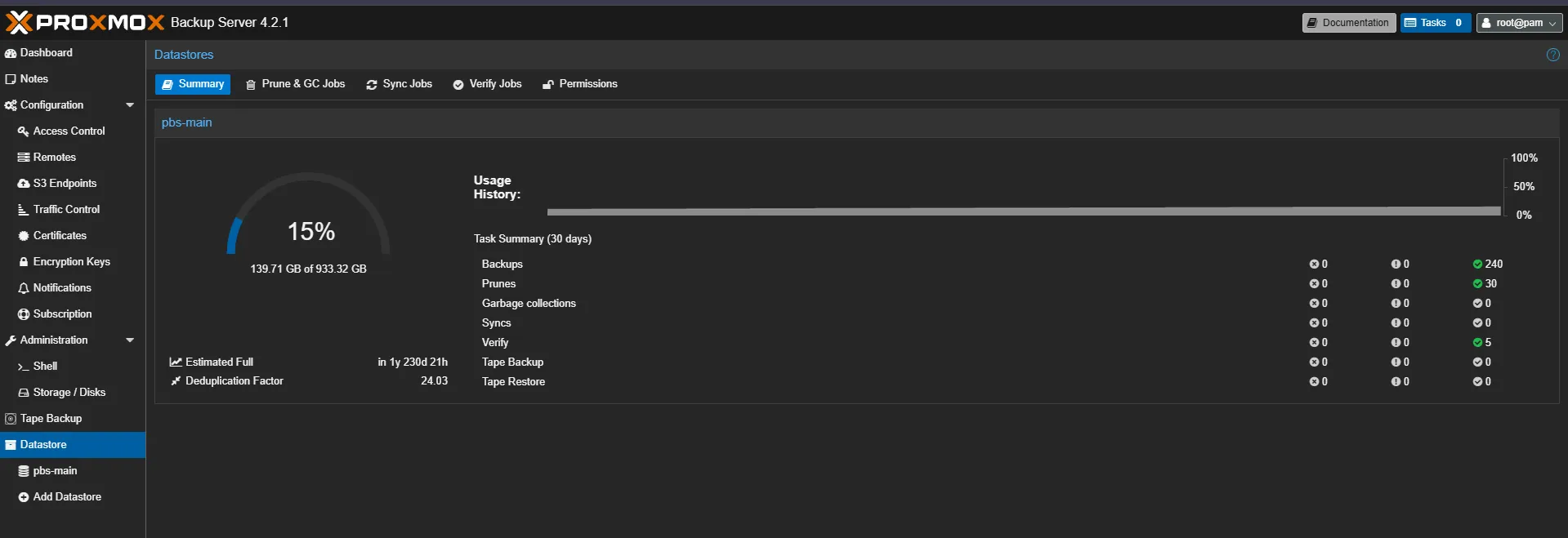
Task: Click the Garbage collections row label
Action: 529,303
